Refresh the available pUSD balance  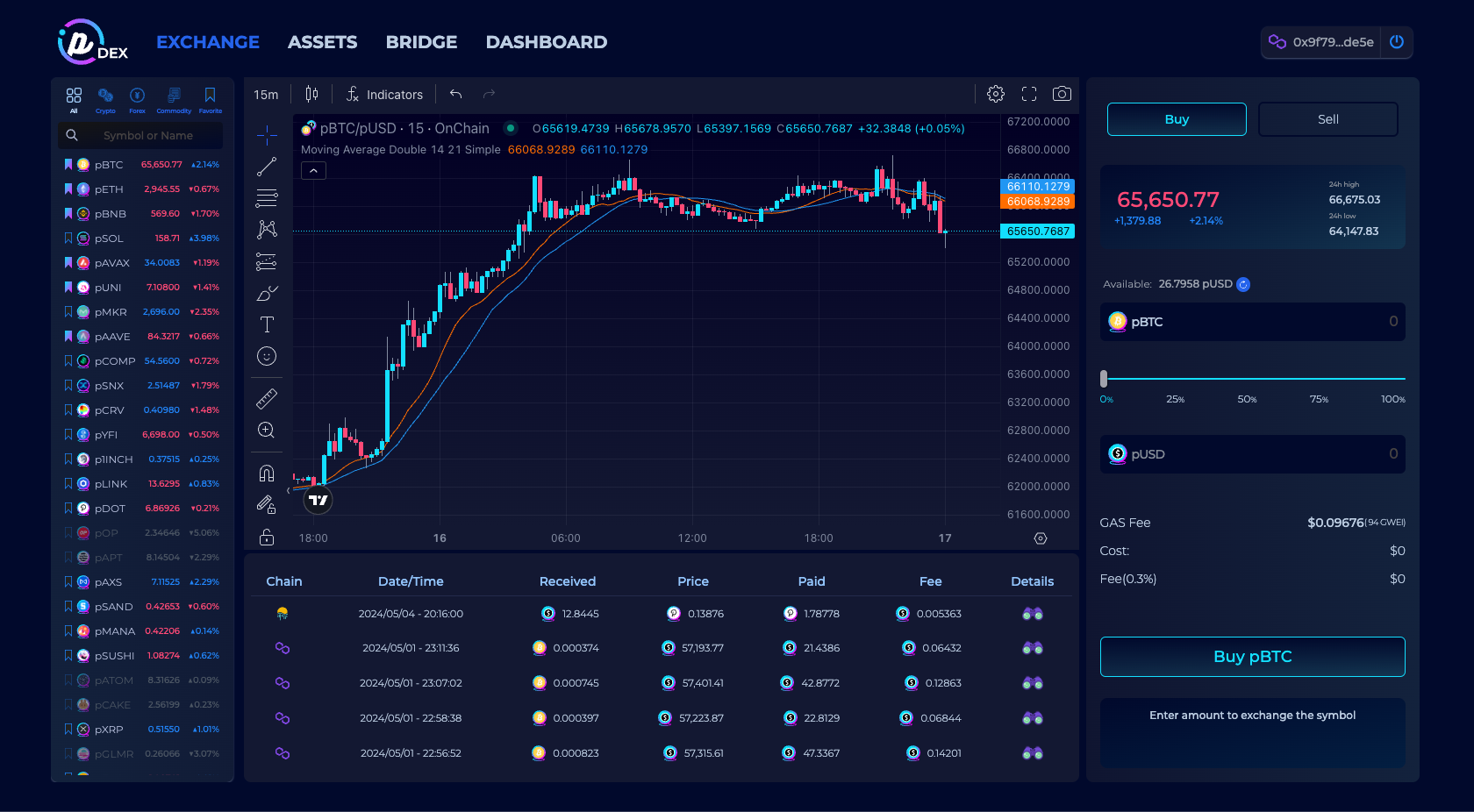[1243, 284]
